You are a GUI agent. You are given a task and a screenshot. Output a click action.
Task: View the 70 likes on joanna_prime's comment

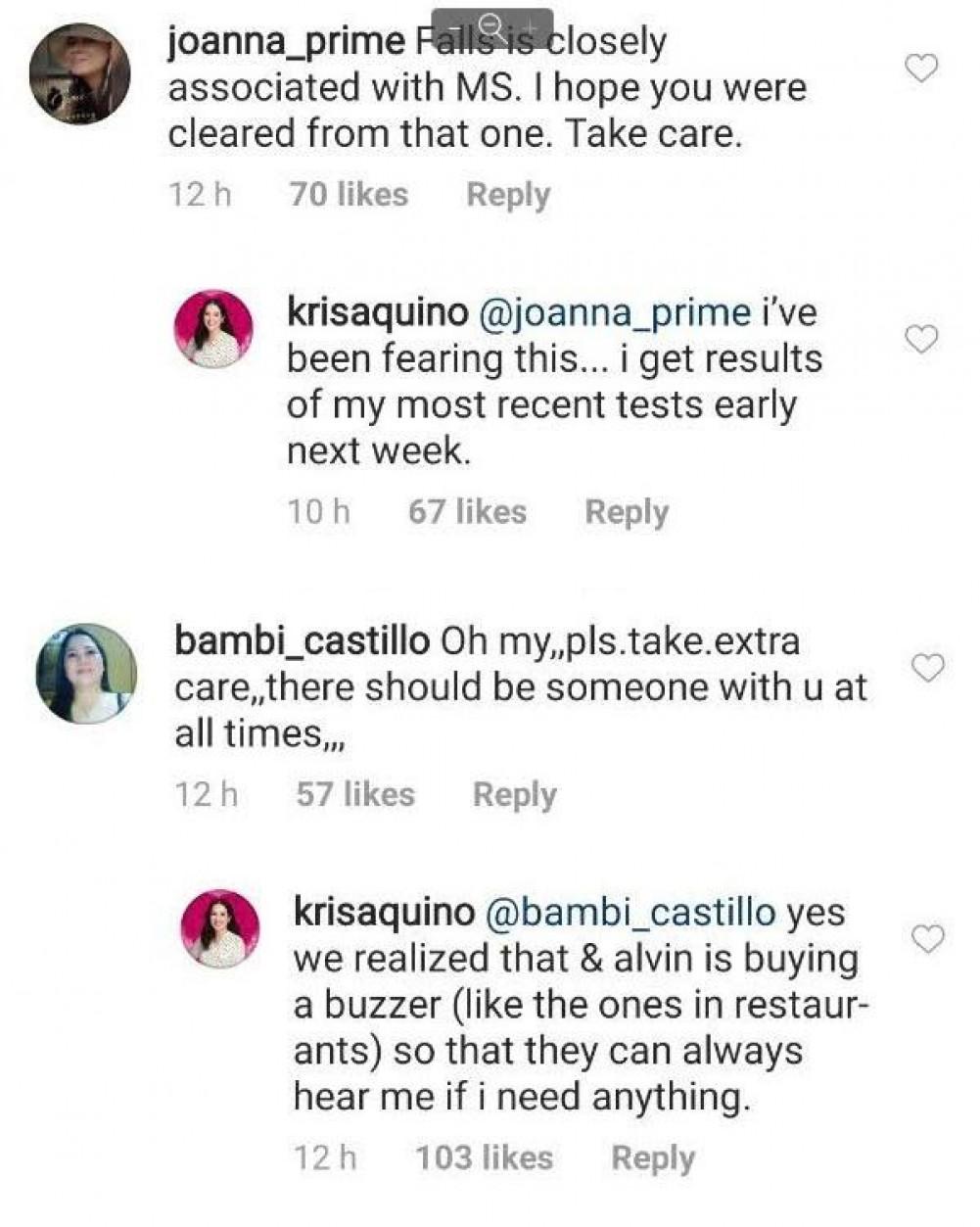pyautogui.click(x=349, y=195)
